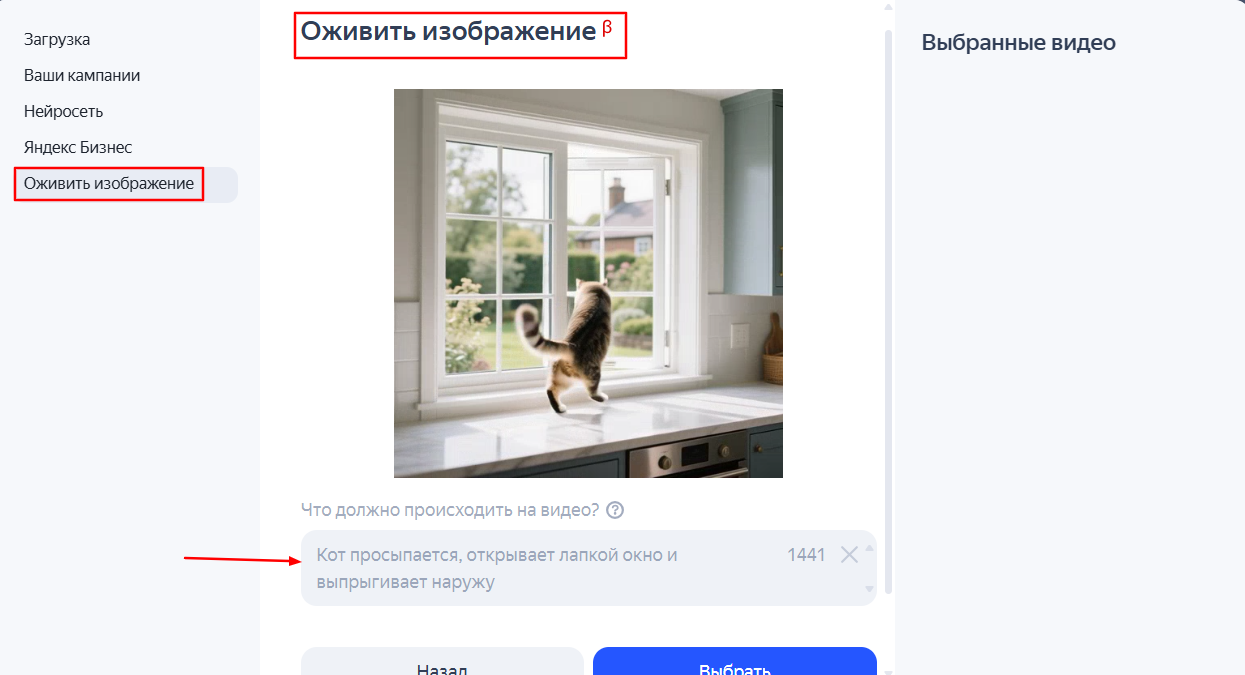The height and width of the screenshot is (675, 1245).
Task: Click the main panel's bottom scroll arrow
Action: pyautogui.click(x=887, y=671)
